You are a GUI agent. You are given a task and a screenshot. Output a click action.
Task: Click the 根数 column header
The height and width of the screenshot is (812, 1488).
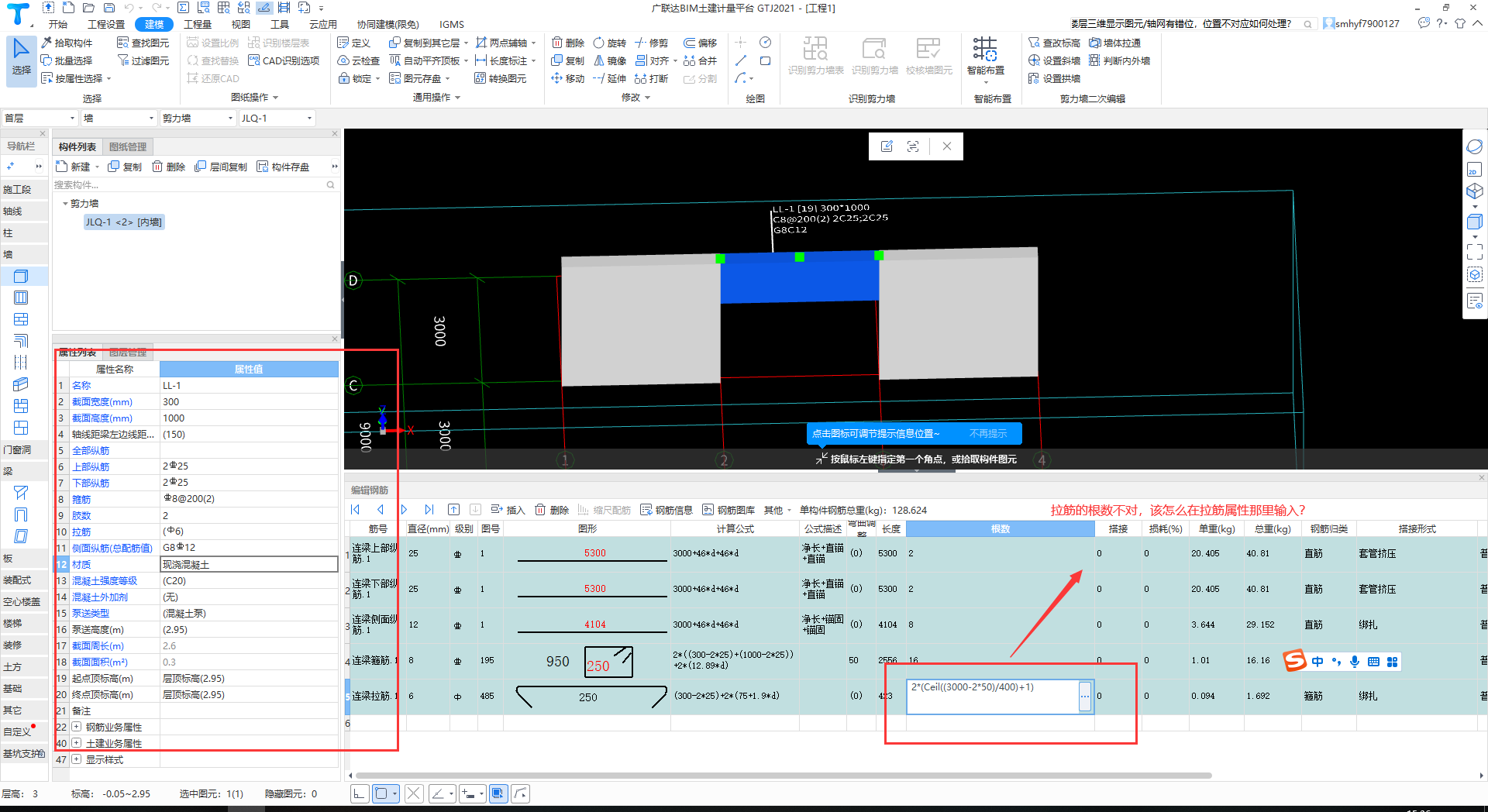(x=1000, y=528)
